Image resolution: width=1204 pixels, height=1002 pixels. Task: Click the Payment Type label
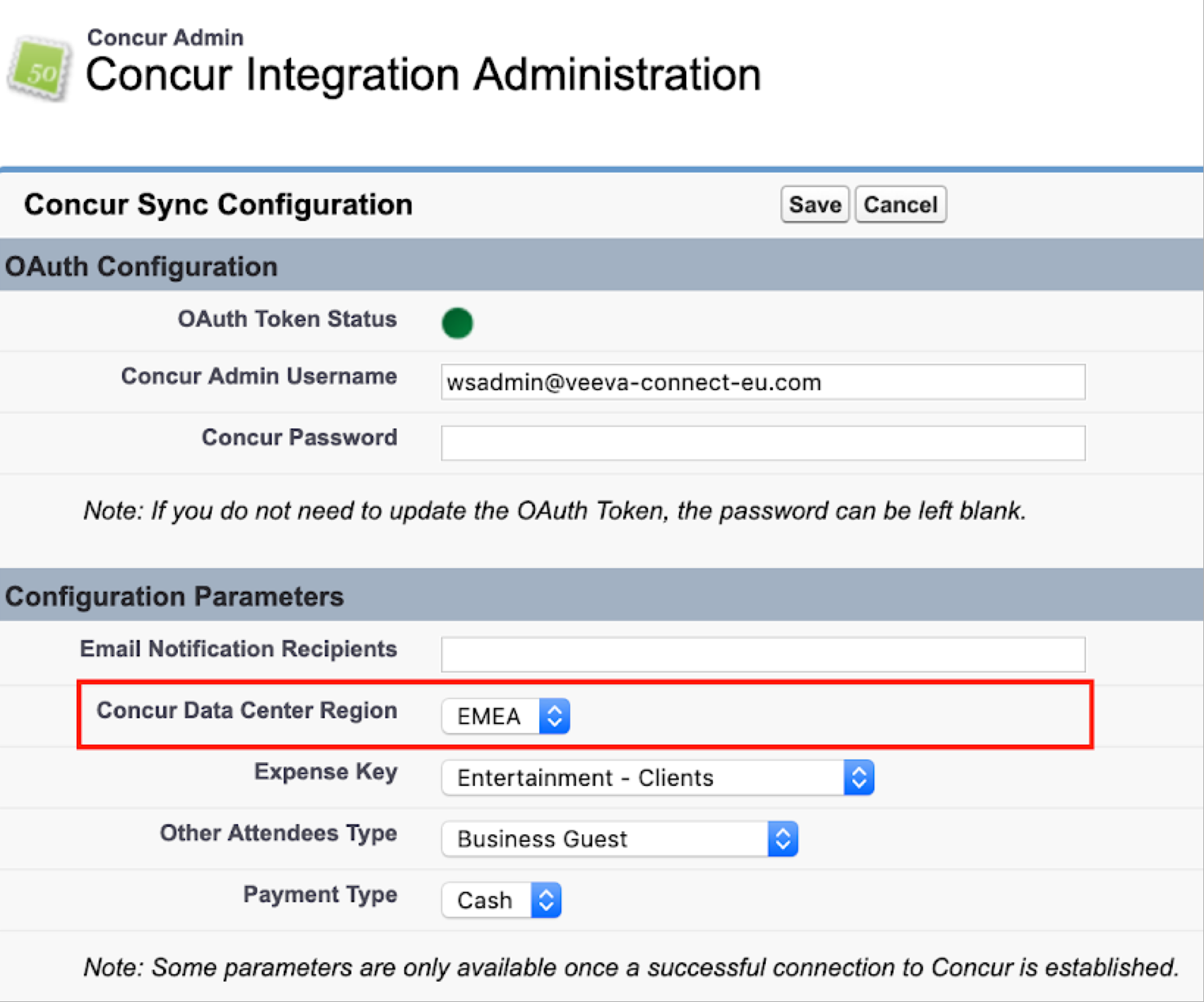(x=320, y=895)
